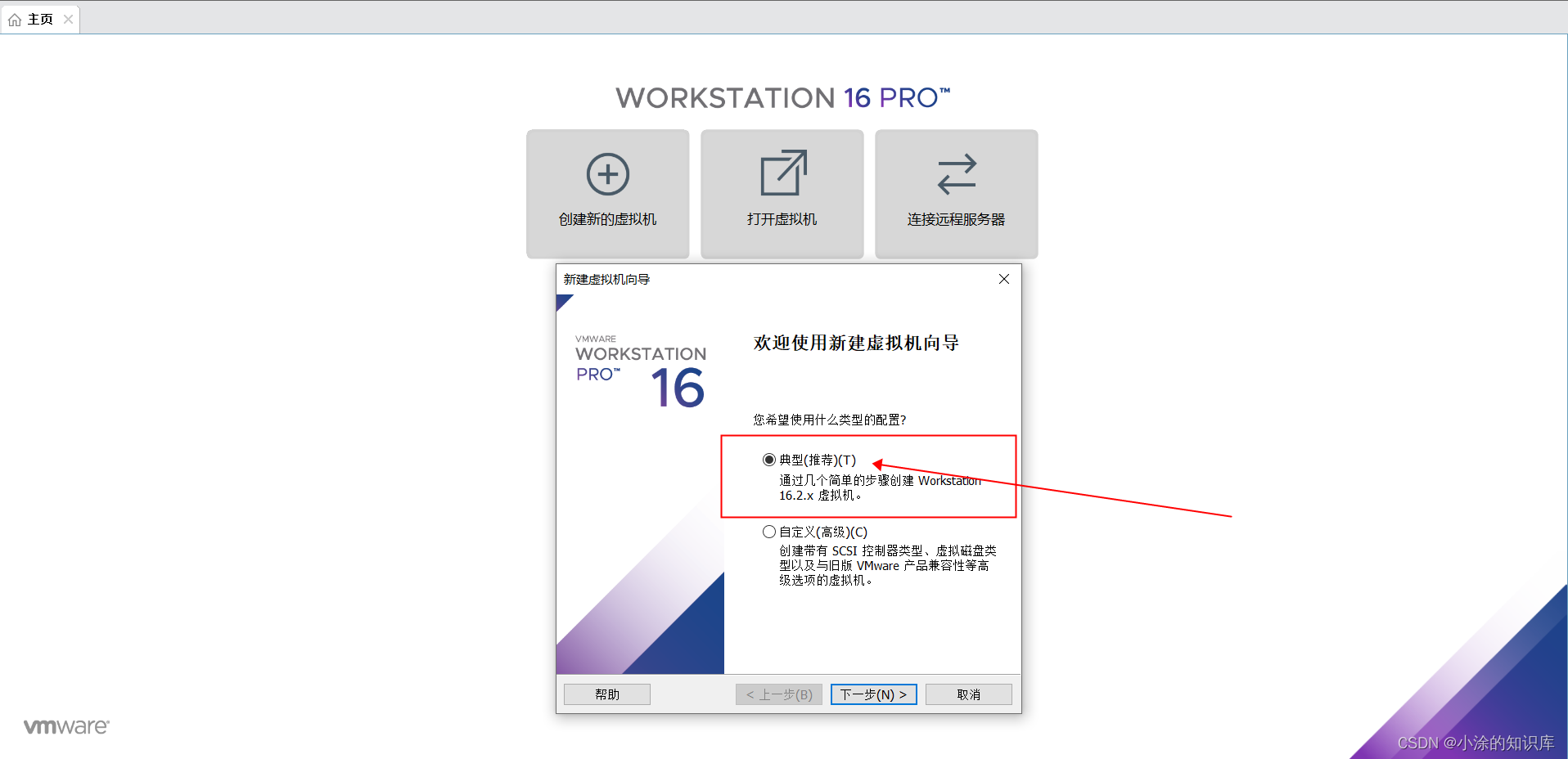Viewport: 1568px width, 759px height.
Task: Click the 连接远程服务器 label
Action: pos(956,219)
